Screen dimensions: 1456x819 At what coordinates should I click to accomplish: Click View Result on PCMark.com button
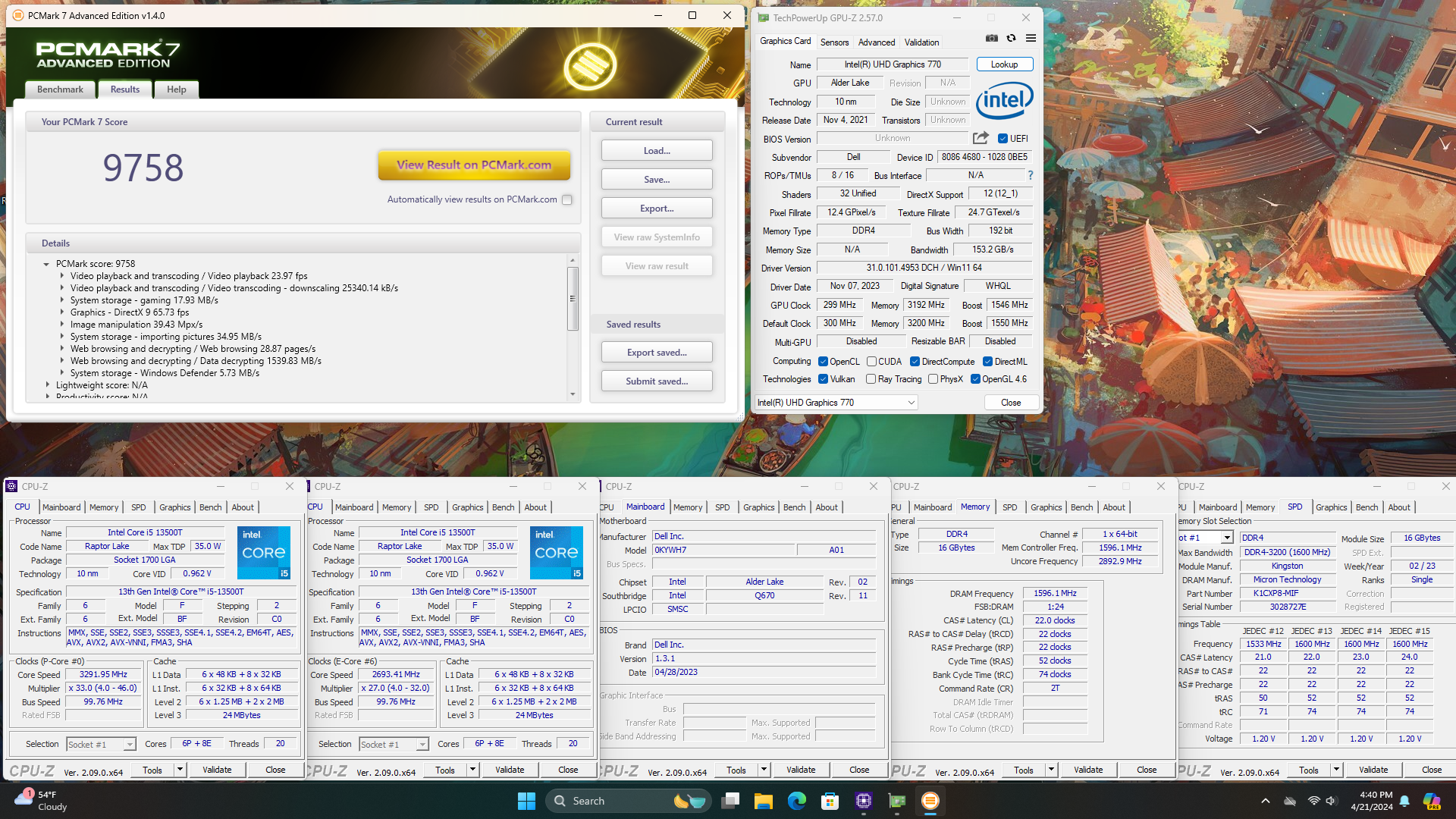pos(474,165)
